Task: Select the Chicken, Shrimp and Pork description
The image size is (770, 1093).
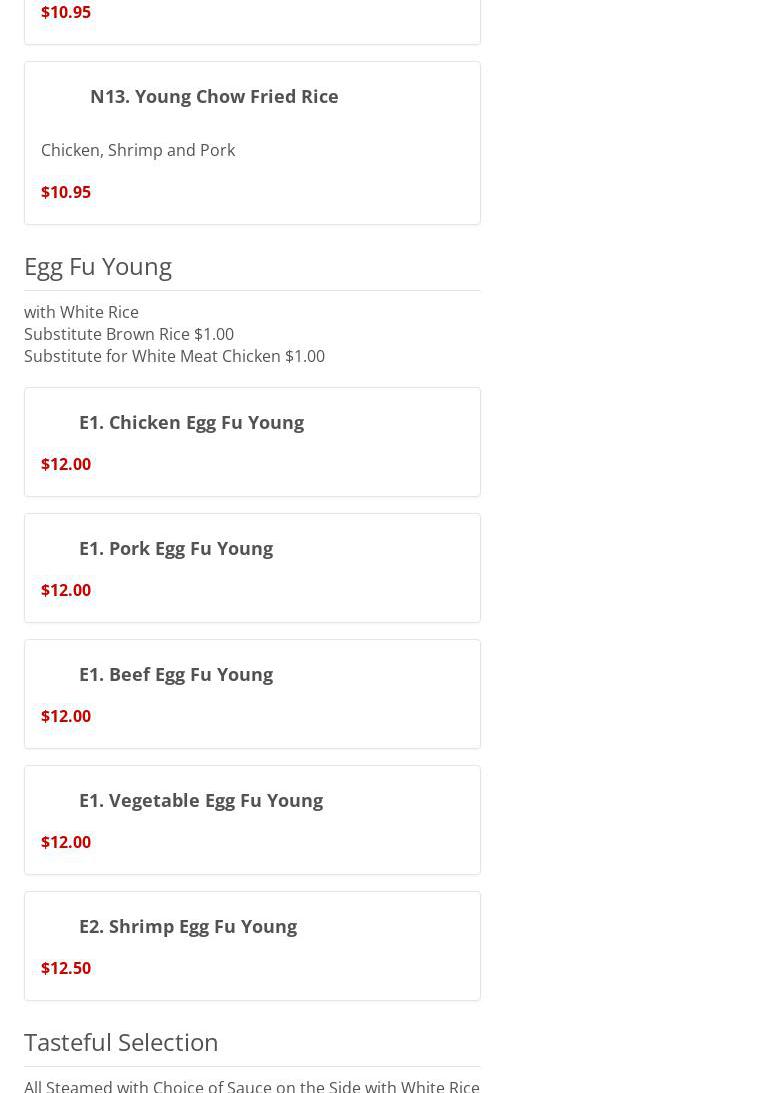Action: click(138, 150)
